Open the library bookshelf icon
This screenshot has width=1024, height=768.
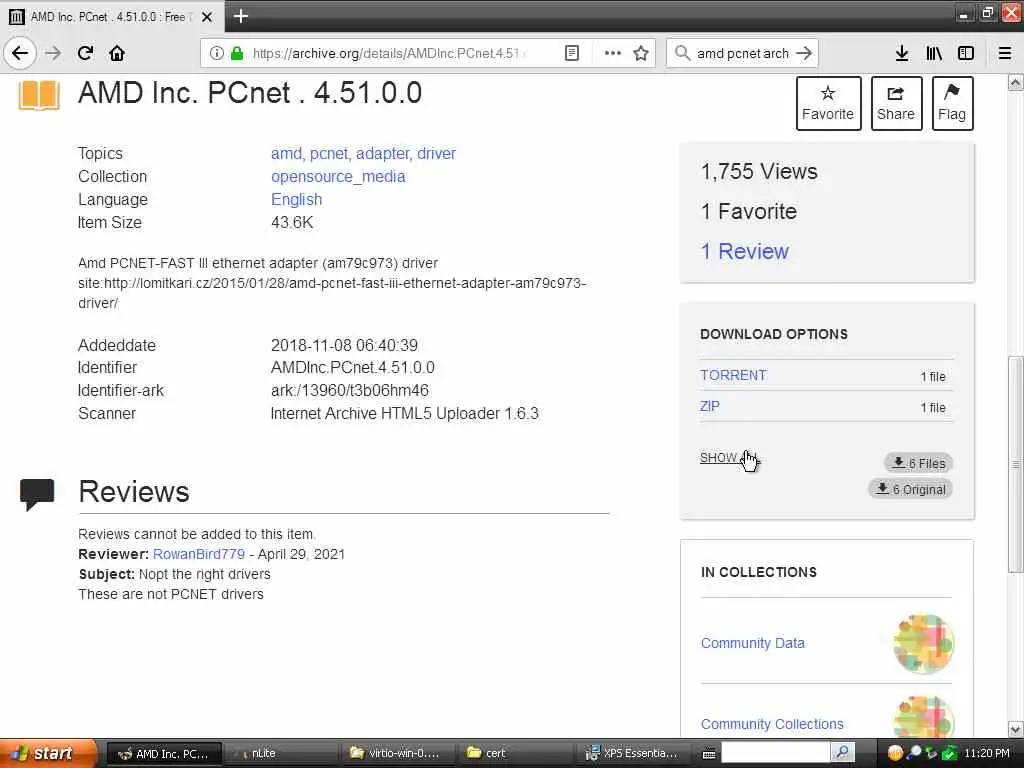[934, 54]
